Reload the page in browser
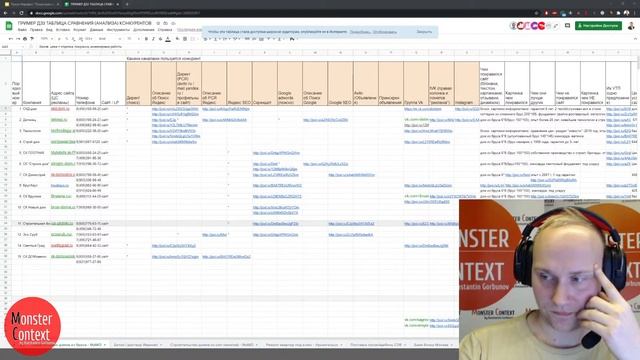 (22, 13)
